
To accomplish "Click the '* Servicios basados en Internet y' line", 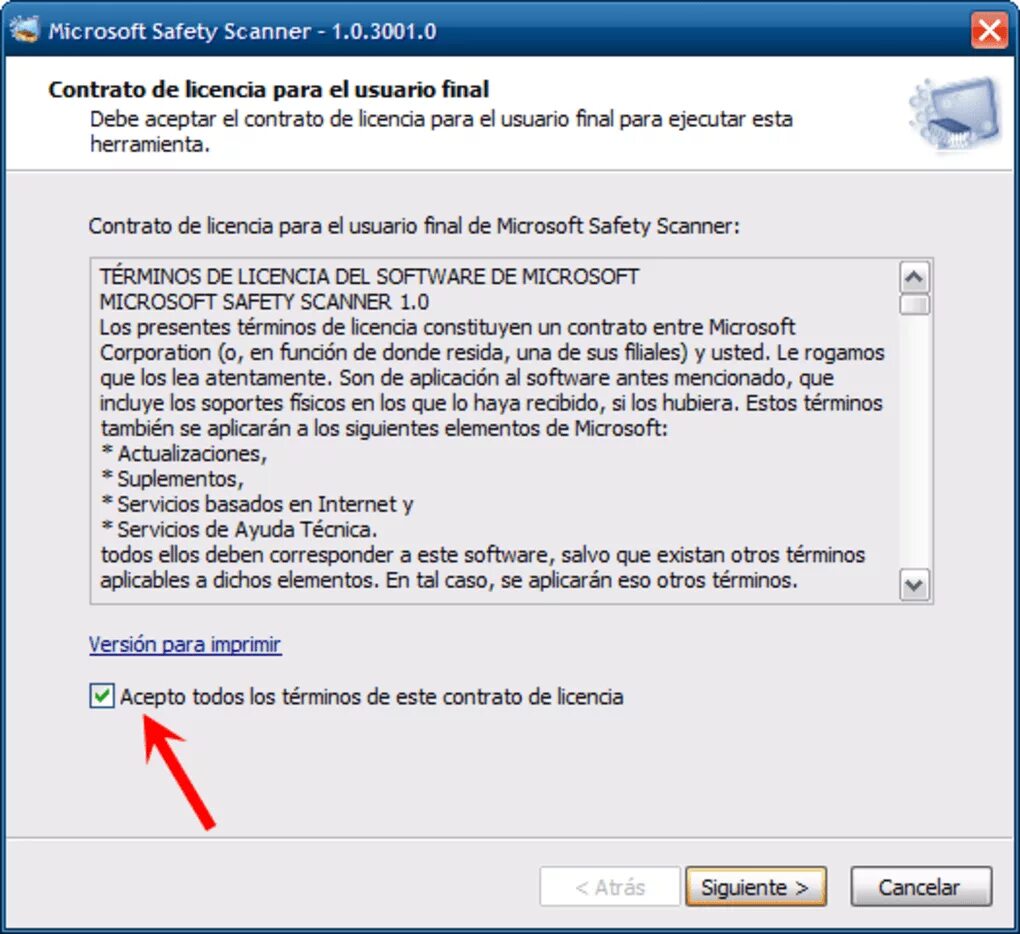I will click(x=257, y=504).
